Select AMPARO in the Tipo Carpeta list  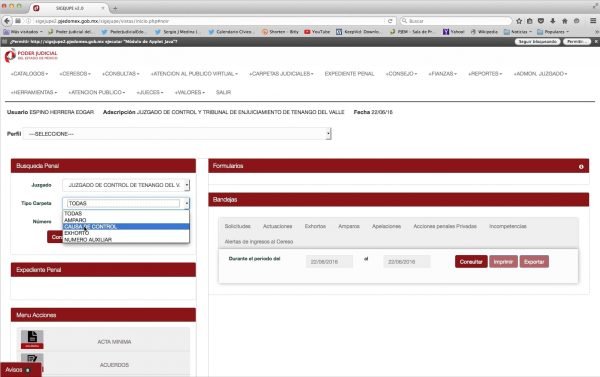126,220
